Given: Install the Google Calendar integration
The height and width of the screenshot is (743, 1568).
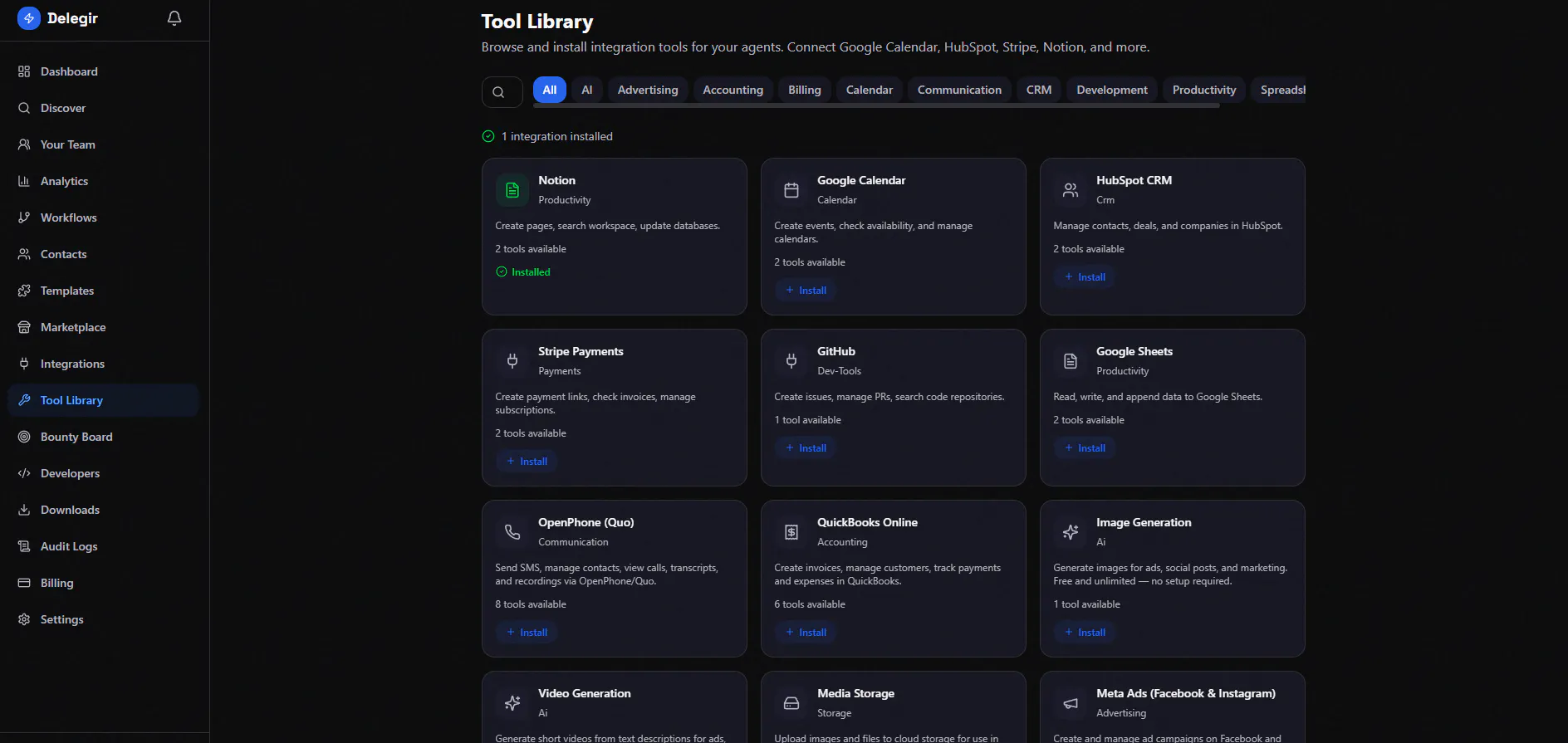Looking at the screenshot, I should 806,291.
